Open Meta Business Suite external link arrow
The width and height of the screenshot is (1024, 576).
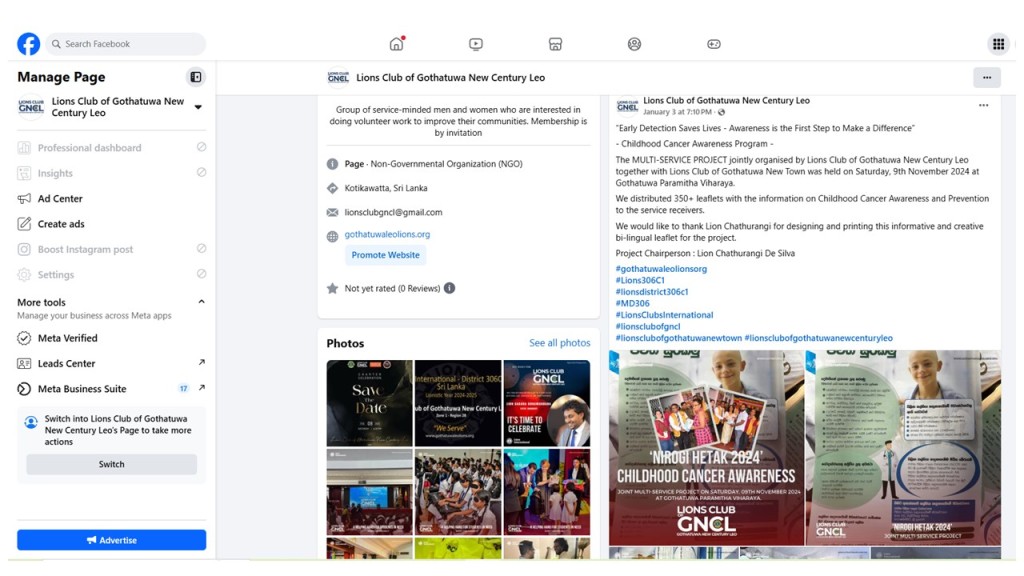click(202, 388)
